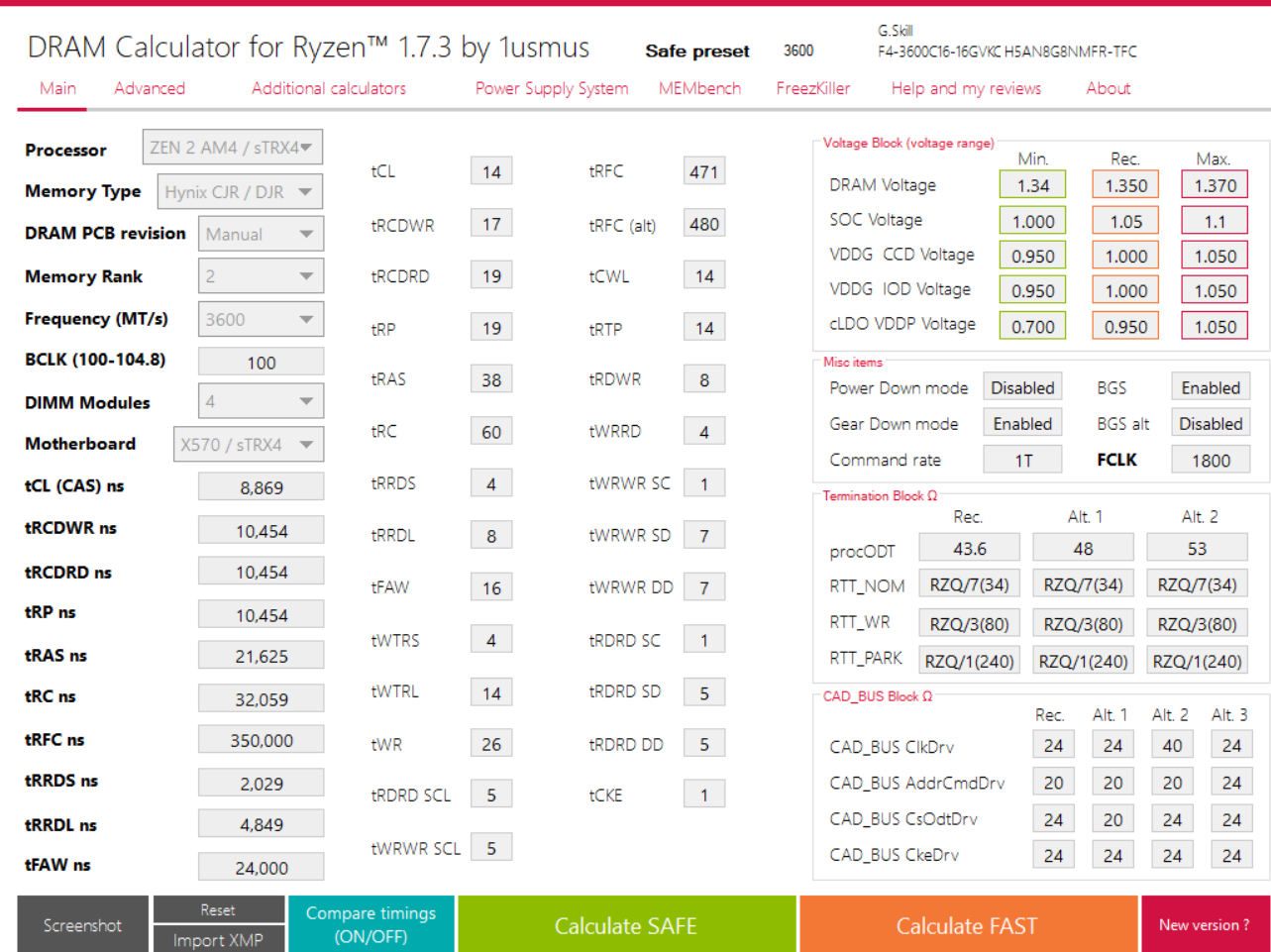Click the tRDWR value 8
This screenshot has width=1271, height=952.
[x=704, y=379]
